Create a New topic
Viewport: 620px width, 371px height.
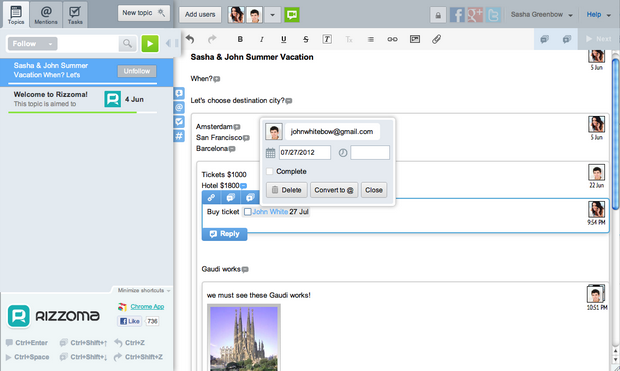[144, 13]
